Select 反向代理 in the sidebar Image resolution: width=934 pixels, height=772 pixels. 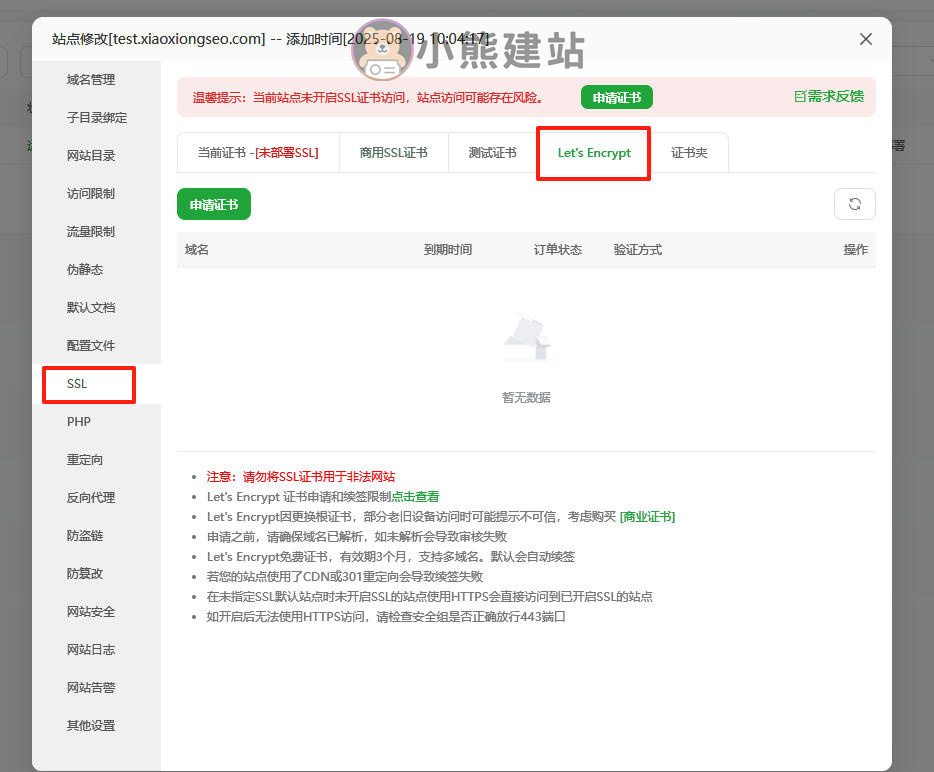coord(91,498)
